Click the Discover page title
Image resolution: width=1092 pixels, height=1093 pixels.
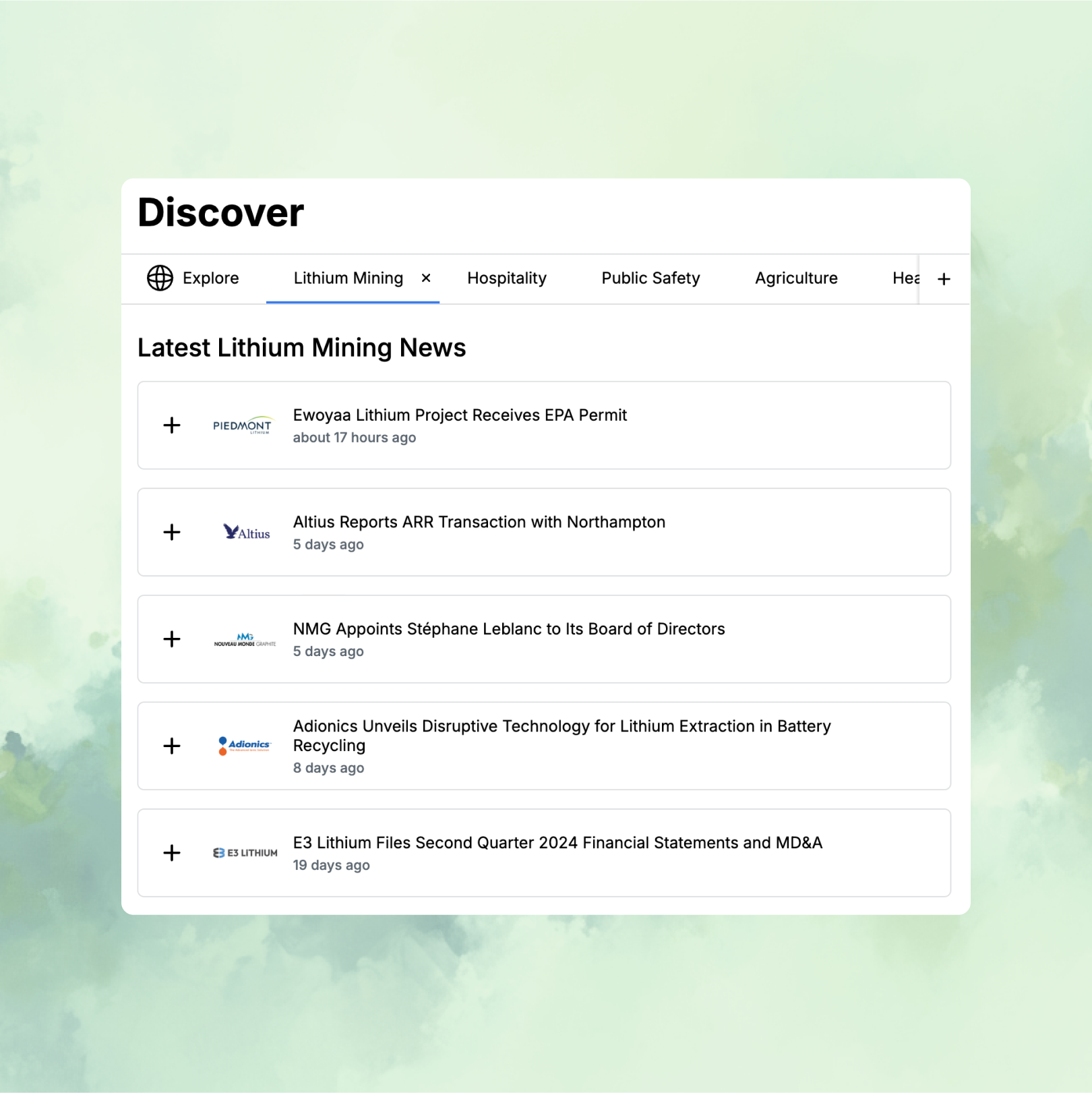220,212
